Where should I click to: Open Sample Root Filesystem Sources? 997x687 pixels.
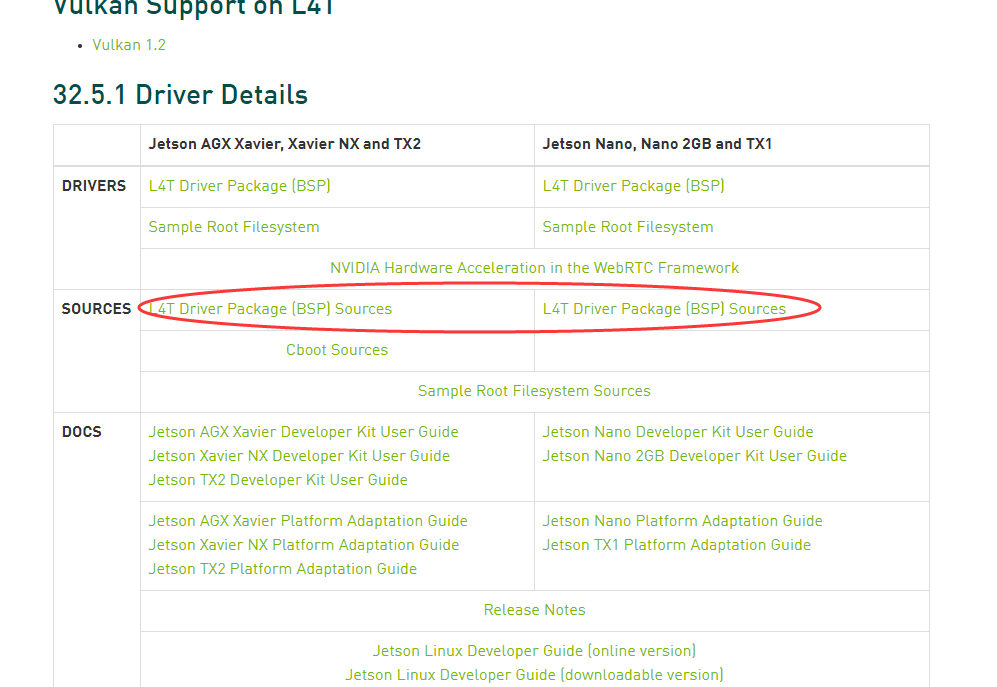[534, 391]
